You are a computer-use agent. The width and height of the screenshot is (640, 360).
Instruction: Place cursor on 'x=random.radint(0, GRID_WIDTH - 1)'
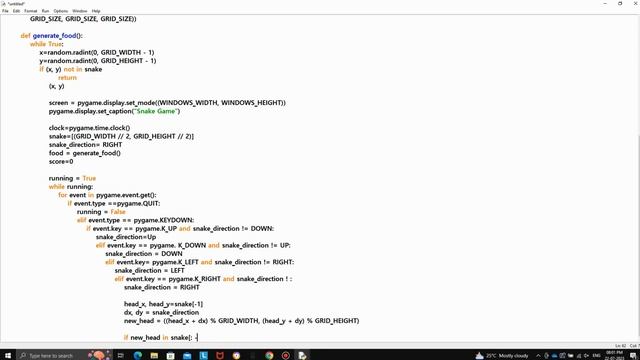point(97,52)
